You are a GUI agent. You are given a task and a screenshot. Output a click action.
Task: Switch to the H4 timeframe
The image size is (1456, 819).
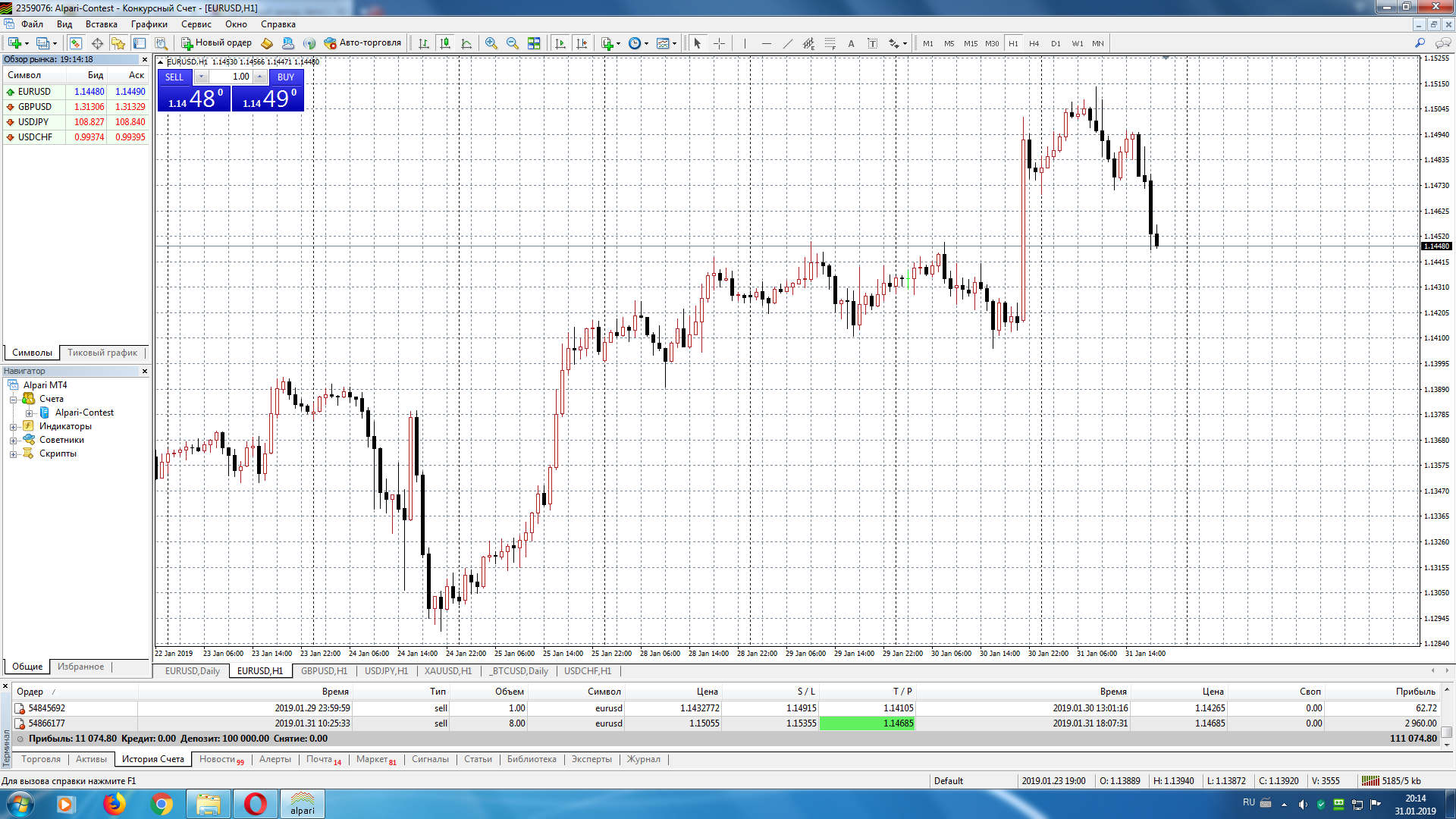click(1034, 43)
